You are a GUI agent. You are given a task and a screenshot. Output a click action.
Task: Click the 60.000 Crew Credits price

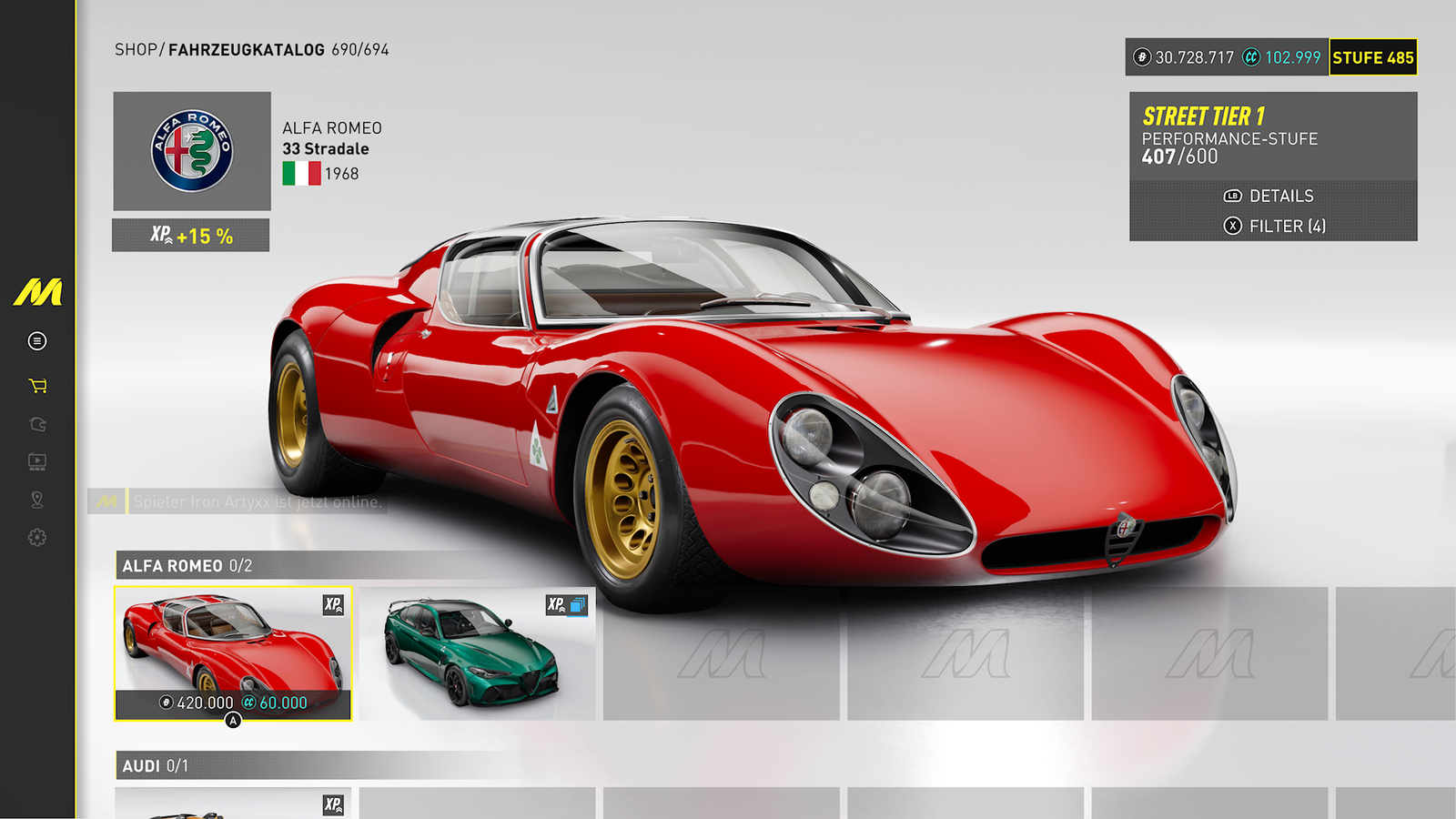[x=284, y=703]
